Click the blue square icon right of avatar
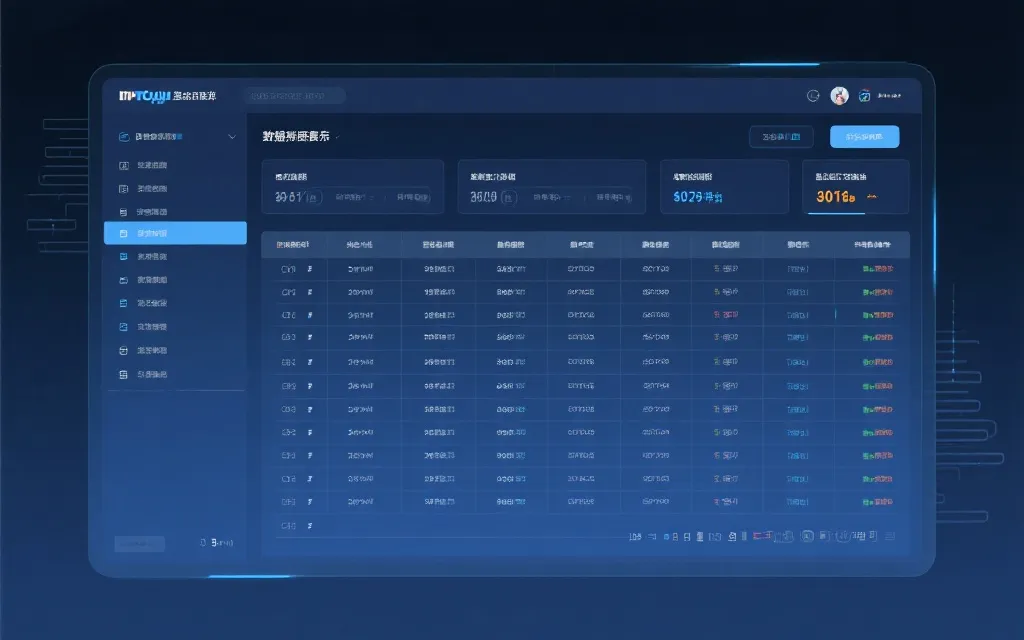1024x640 pixels. (864, 96)
